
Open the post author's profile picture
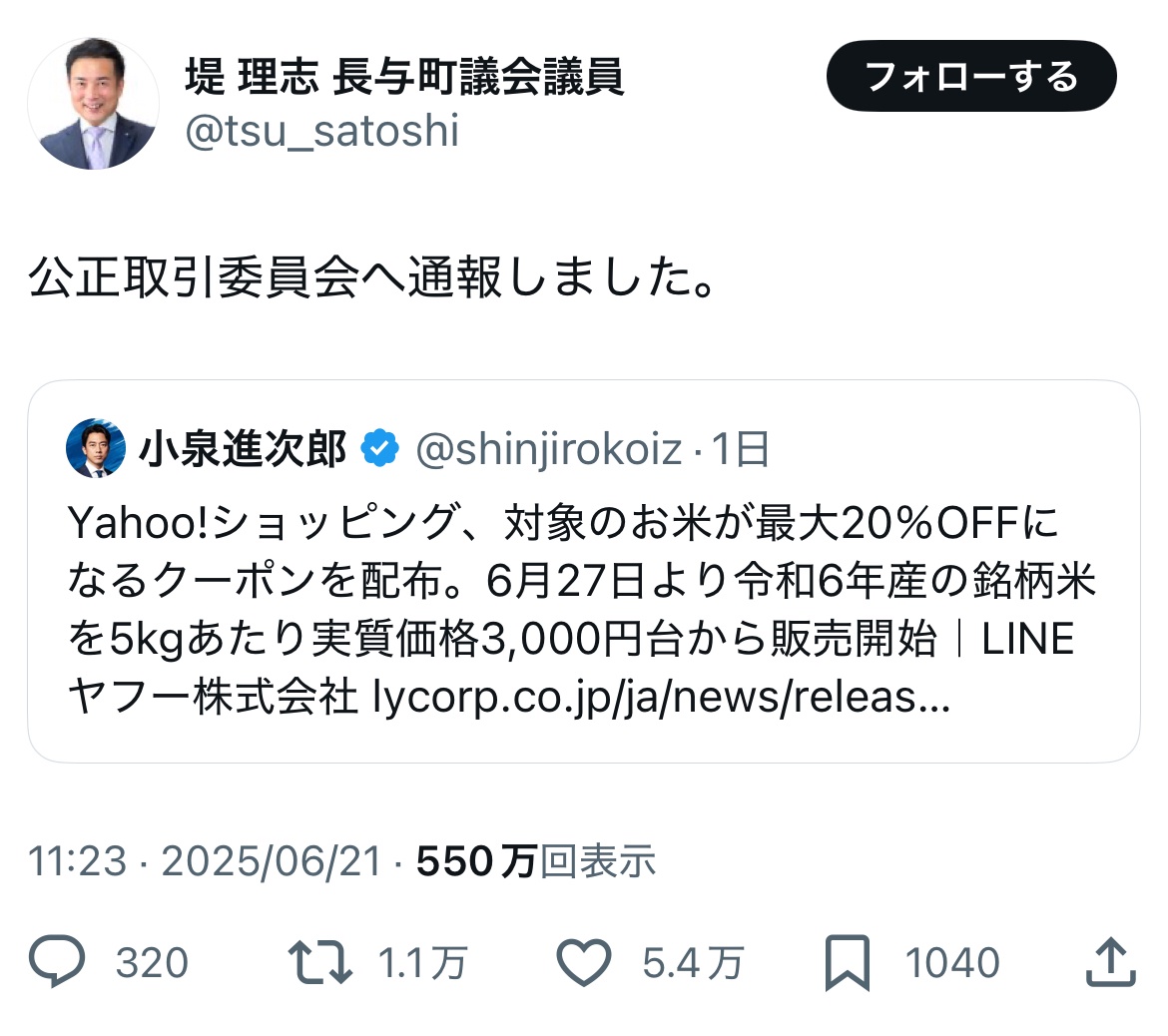pos(93,105)
